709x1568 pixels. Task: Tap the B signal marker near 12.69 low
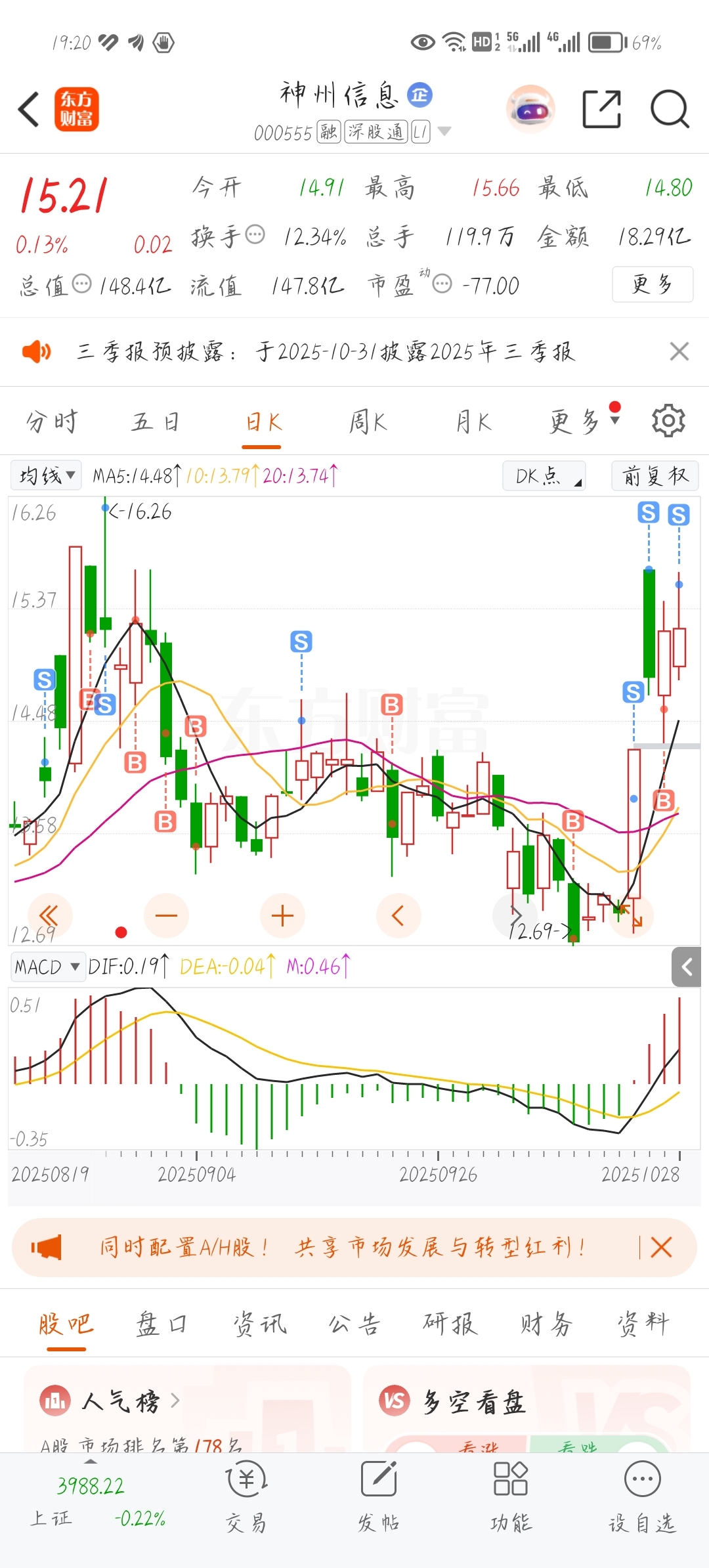(573, 821)
